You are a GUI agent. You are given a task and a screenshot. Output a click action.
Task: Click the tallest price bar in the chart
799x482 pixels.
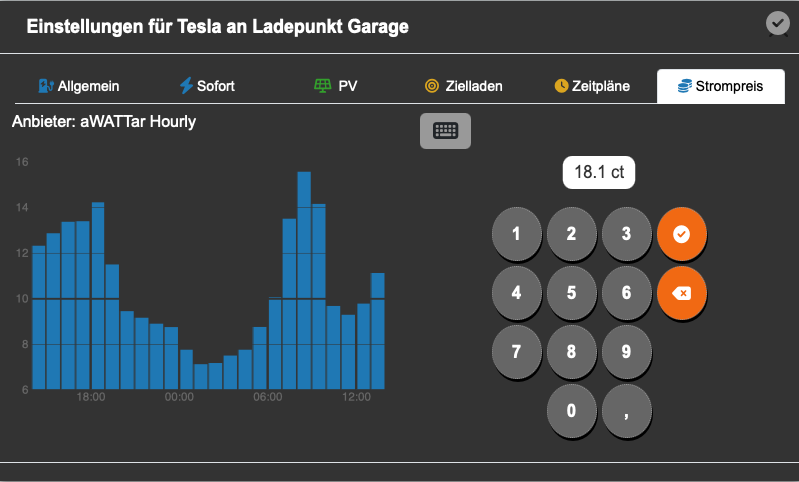pos(304,280)
